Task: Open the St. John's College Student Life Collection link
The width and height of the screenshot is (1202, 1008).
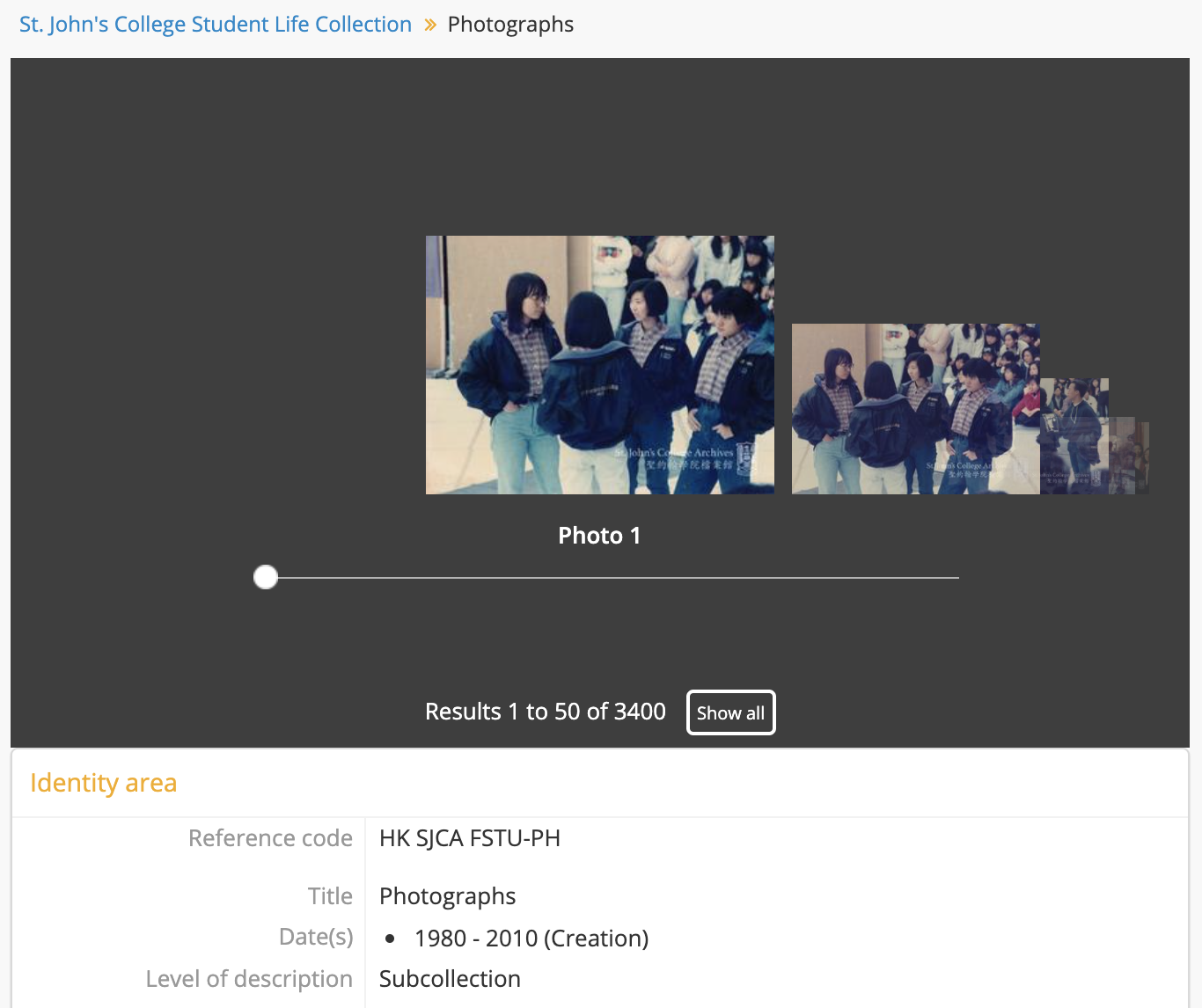Action: click(215, 24)
